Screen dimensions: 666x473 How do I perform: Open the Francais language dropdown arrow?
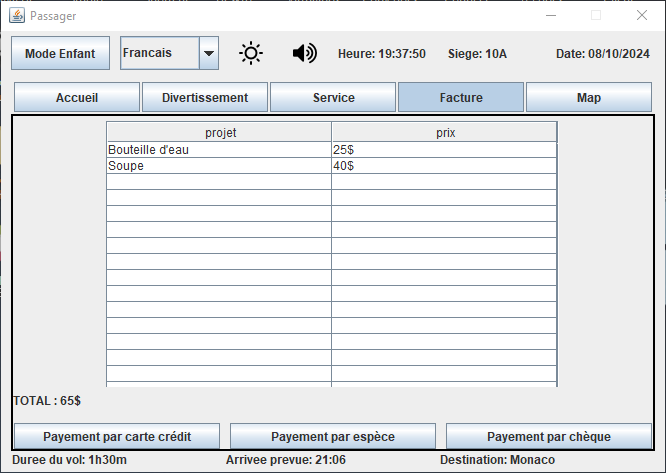[x=209, y=54]
